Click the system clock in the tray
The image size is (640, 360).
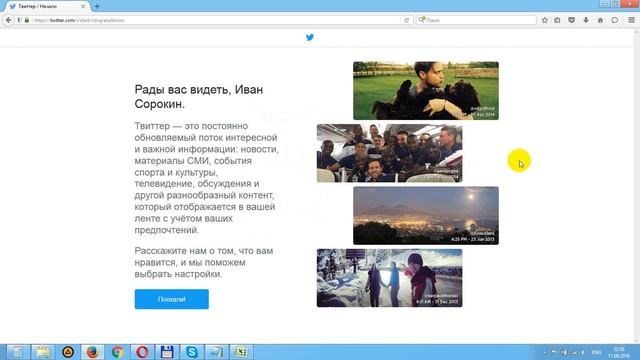pos(619,353)
